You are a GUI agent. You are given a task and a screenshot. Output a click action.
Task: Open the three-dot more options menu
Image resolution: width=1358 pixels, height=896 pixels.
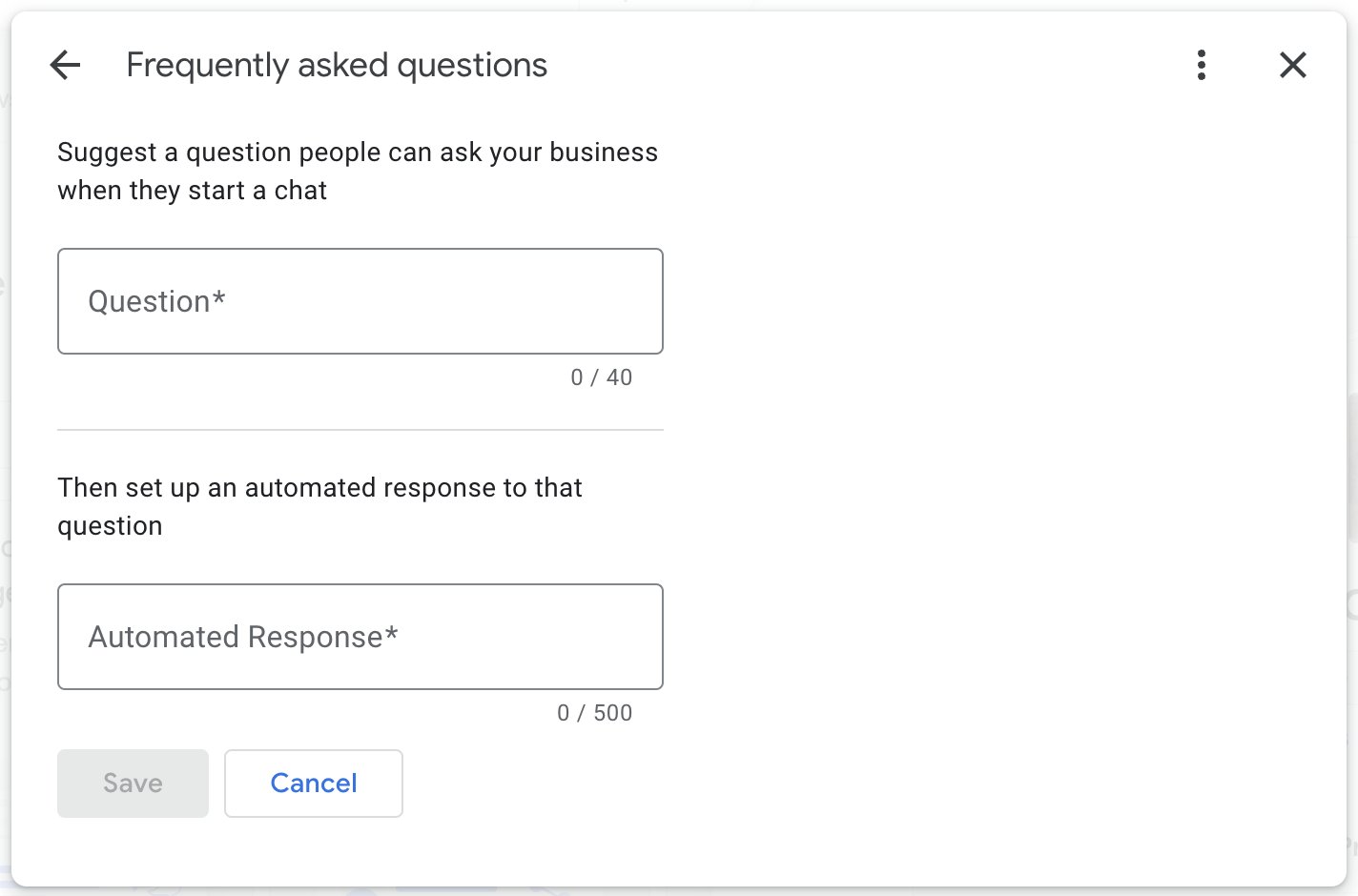(1201, 65)
